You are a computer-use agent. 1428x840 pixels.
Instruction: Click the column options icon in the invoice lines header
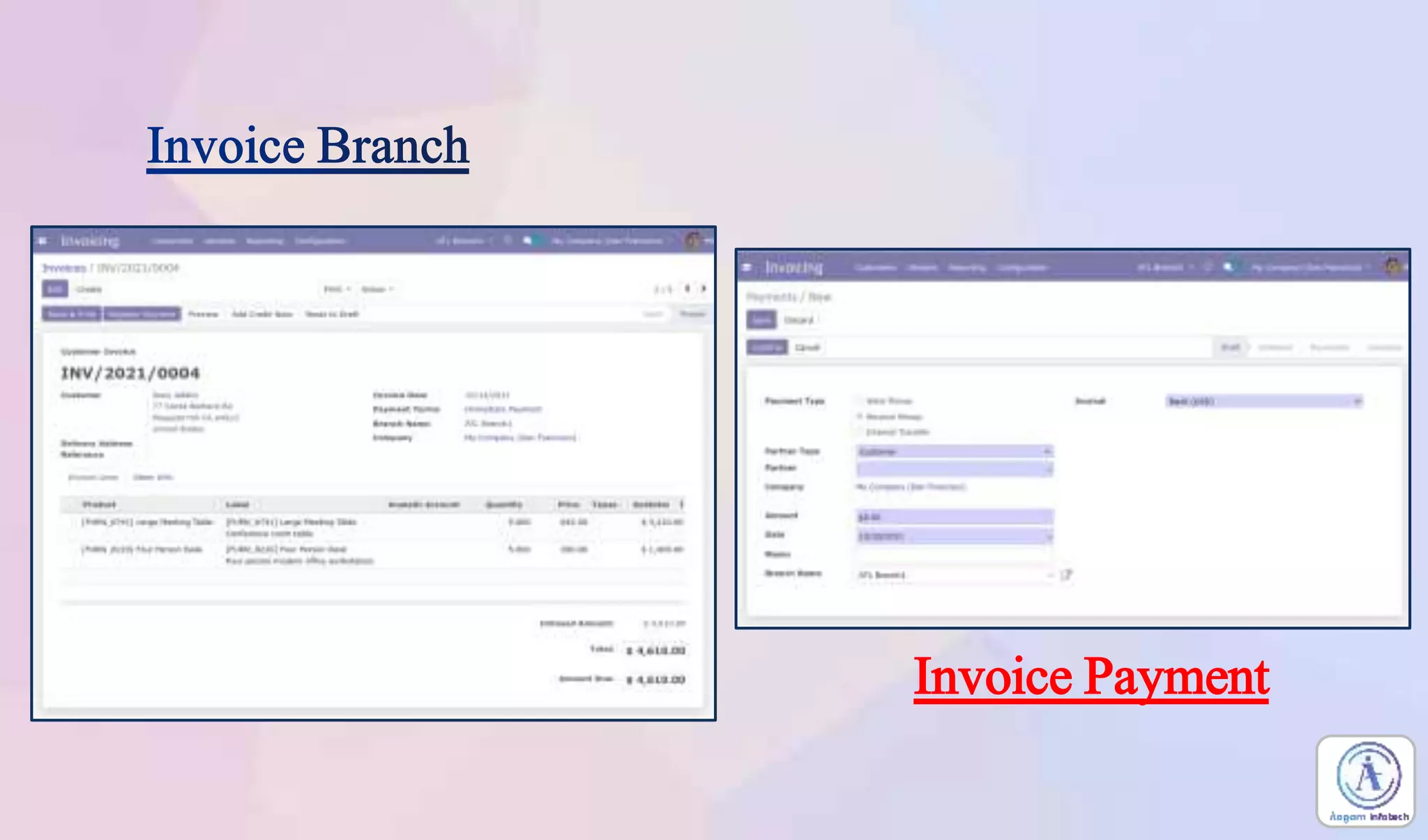(x=682, y=504)
